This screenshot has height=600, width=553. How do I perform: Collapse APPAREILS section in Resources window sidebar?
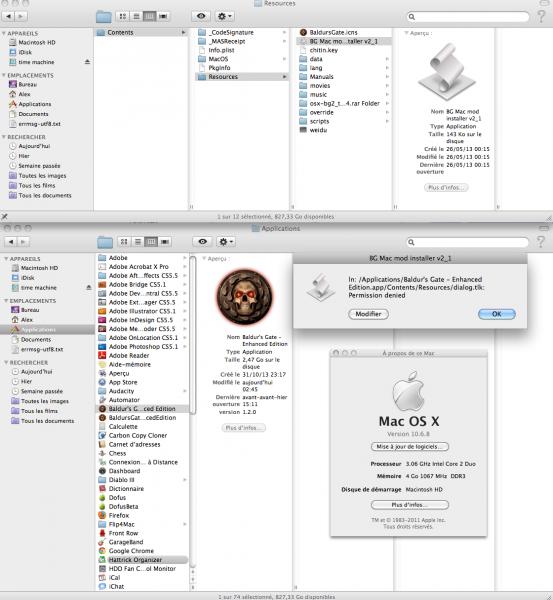pyautogui.click(x=4, y=33)
